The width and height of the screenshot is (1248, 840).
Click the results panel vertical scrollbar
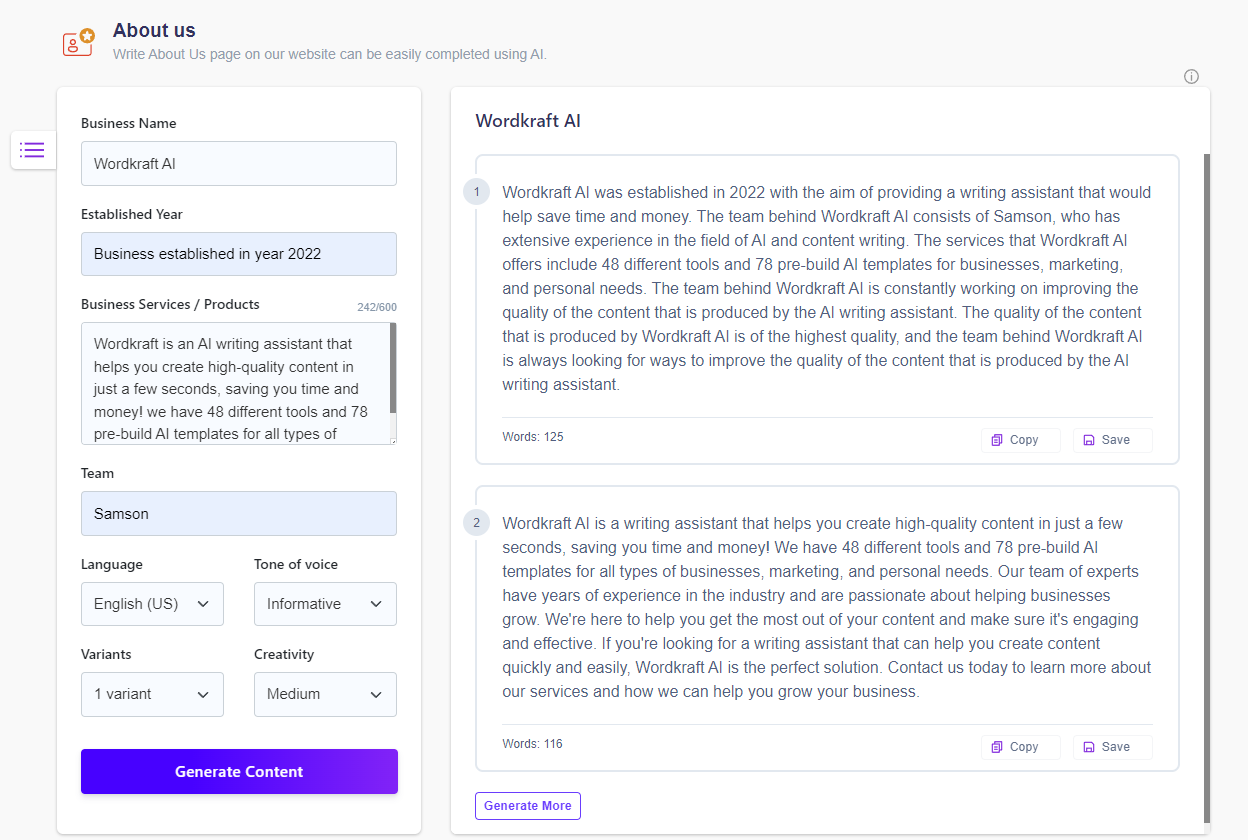pos(1206,480)
